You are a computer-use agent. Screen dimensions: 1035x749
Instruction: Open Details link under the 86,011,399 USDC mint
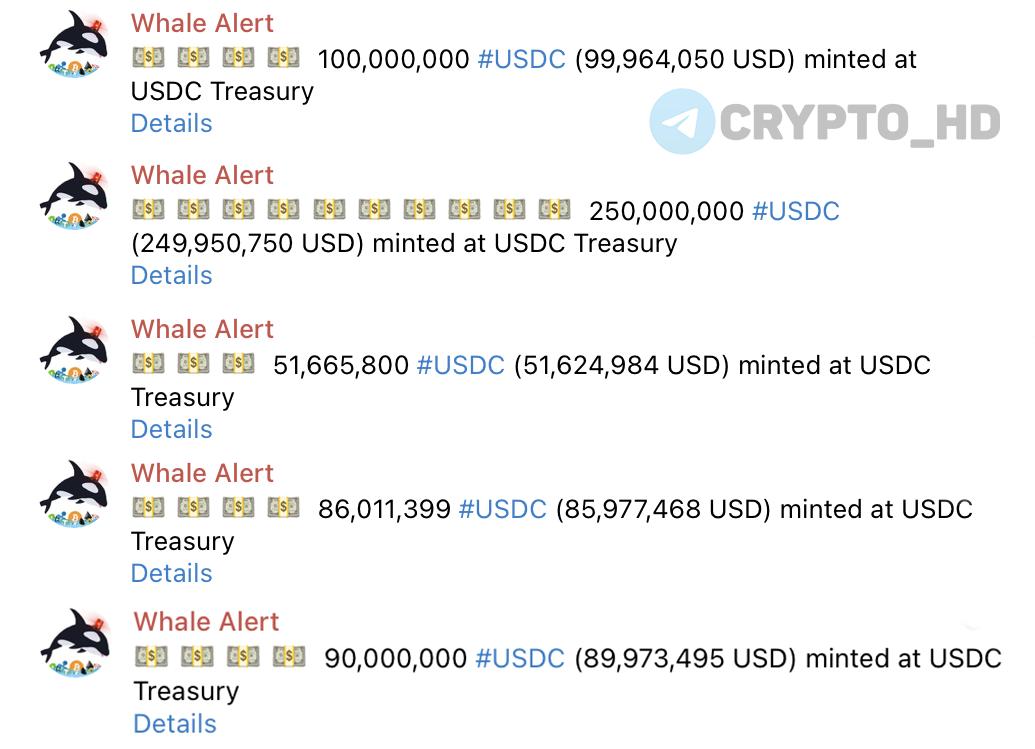[172, 573]
